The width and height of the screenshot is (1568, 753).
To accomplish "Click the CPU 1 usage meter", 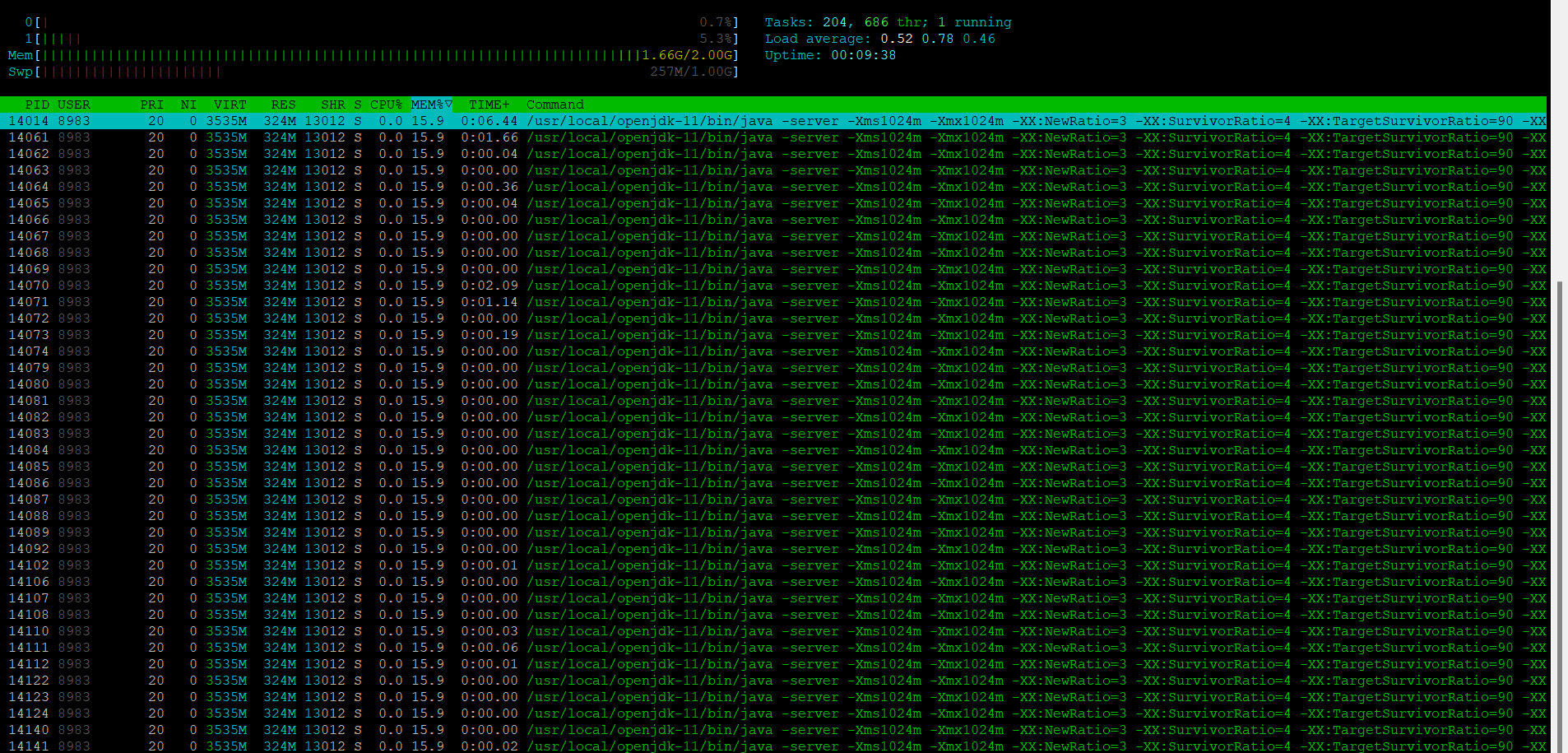I will [x=382, y=39].
